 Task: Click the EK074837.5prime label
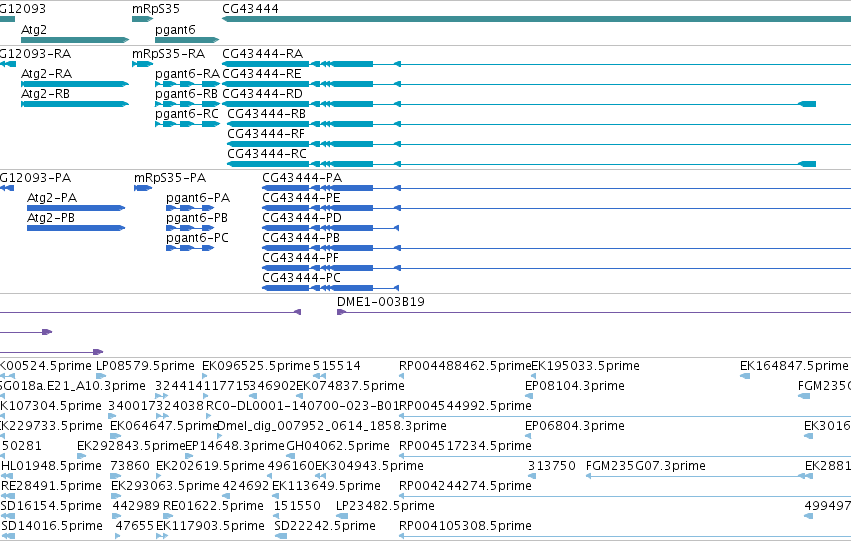tap(351, 386)
